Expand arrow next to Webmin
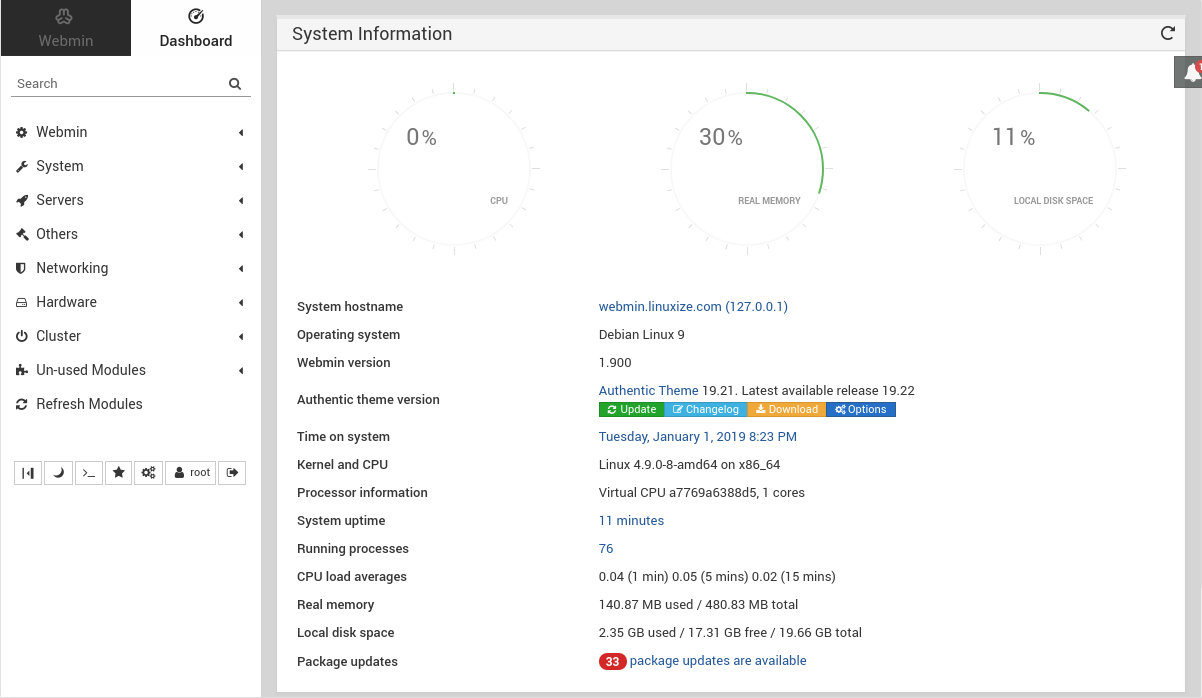 pos(241,133)
